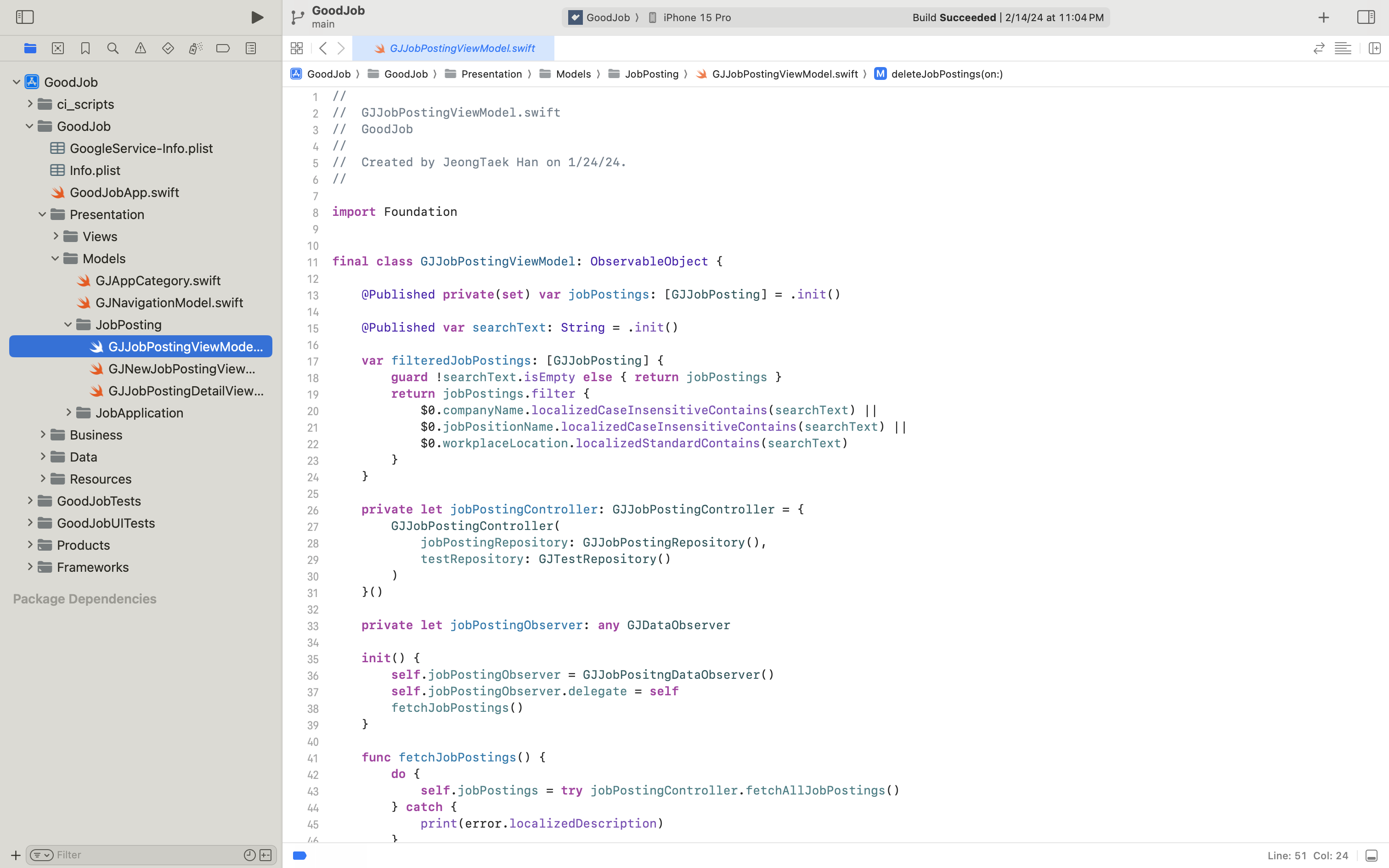Collapse the JobPosting folder

68,324
